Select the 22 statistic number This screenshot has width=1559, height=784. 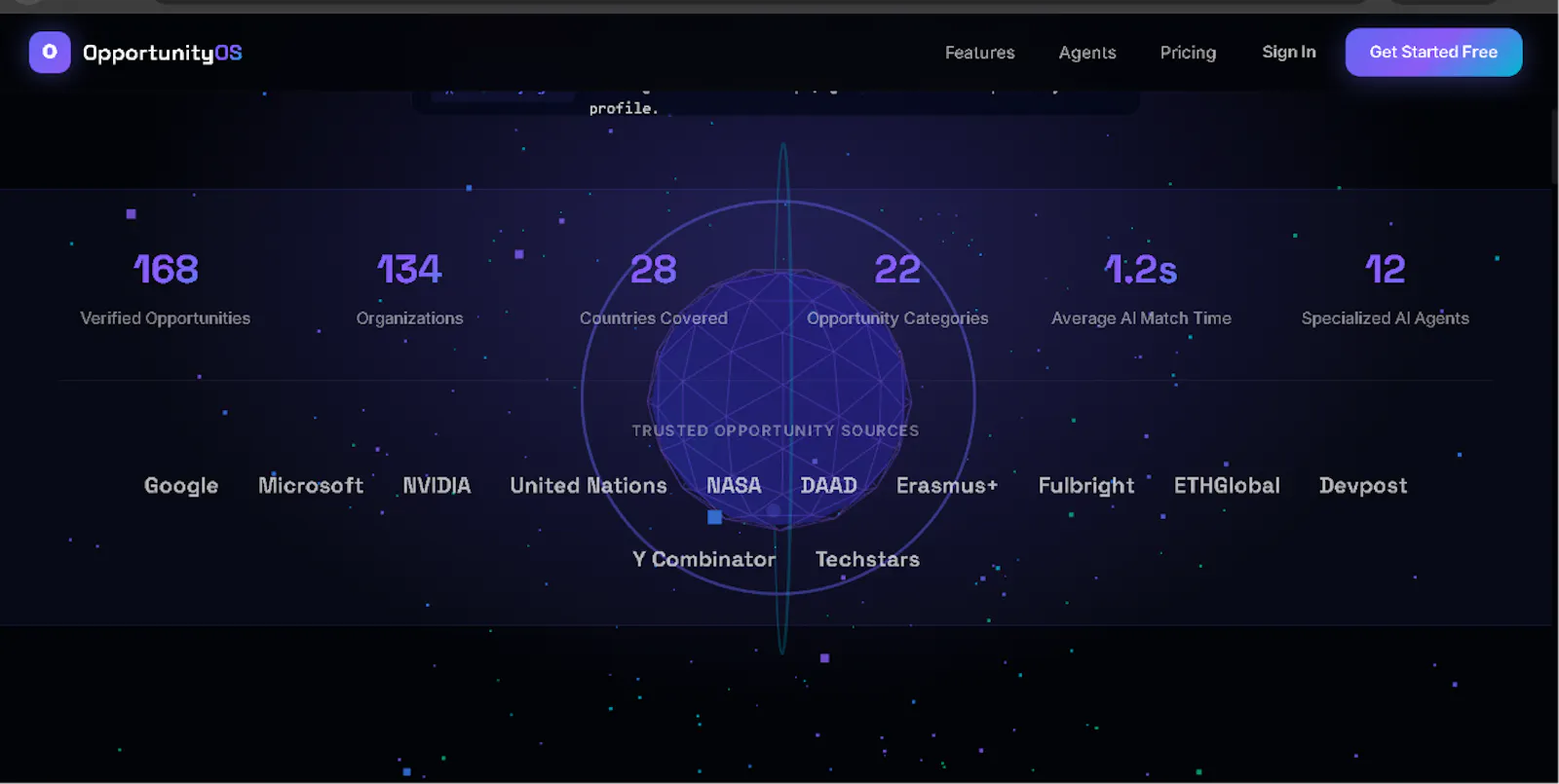[897, 270]
